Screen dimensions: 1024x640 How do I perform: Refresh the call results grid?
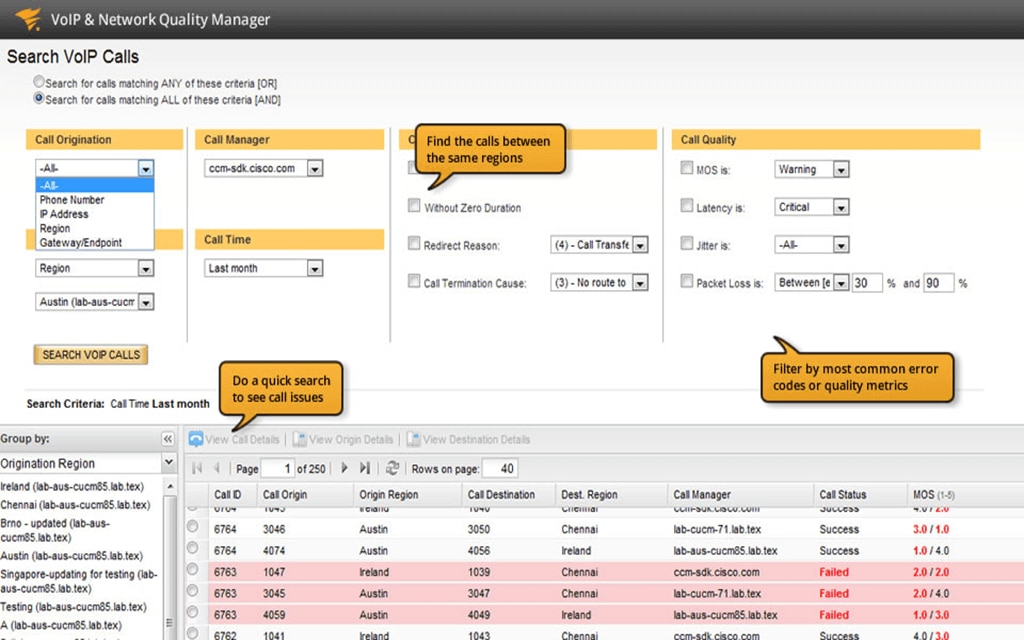pos(392,468)
